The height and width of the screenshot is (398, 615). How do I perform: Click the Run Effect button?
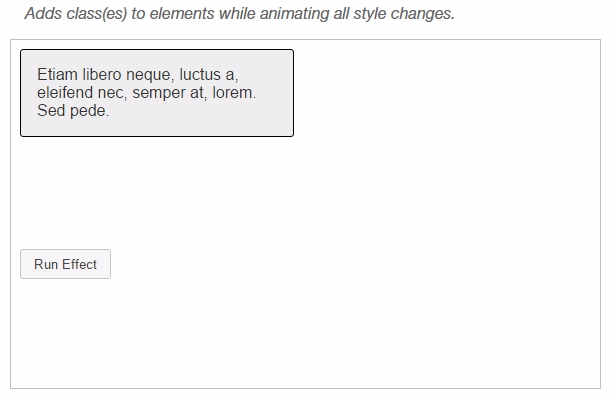pyautogui.click(x=66, y=264)
